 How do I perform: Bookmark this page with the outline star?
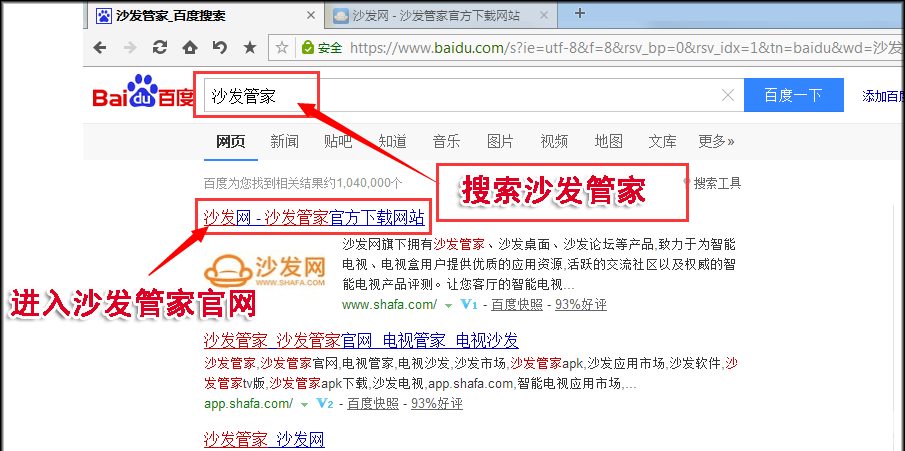point(282,48)
